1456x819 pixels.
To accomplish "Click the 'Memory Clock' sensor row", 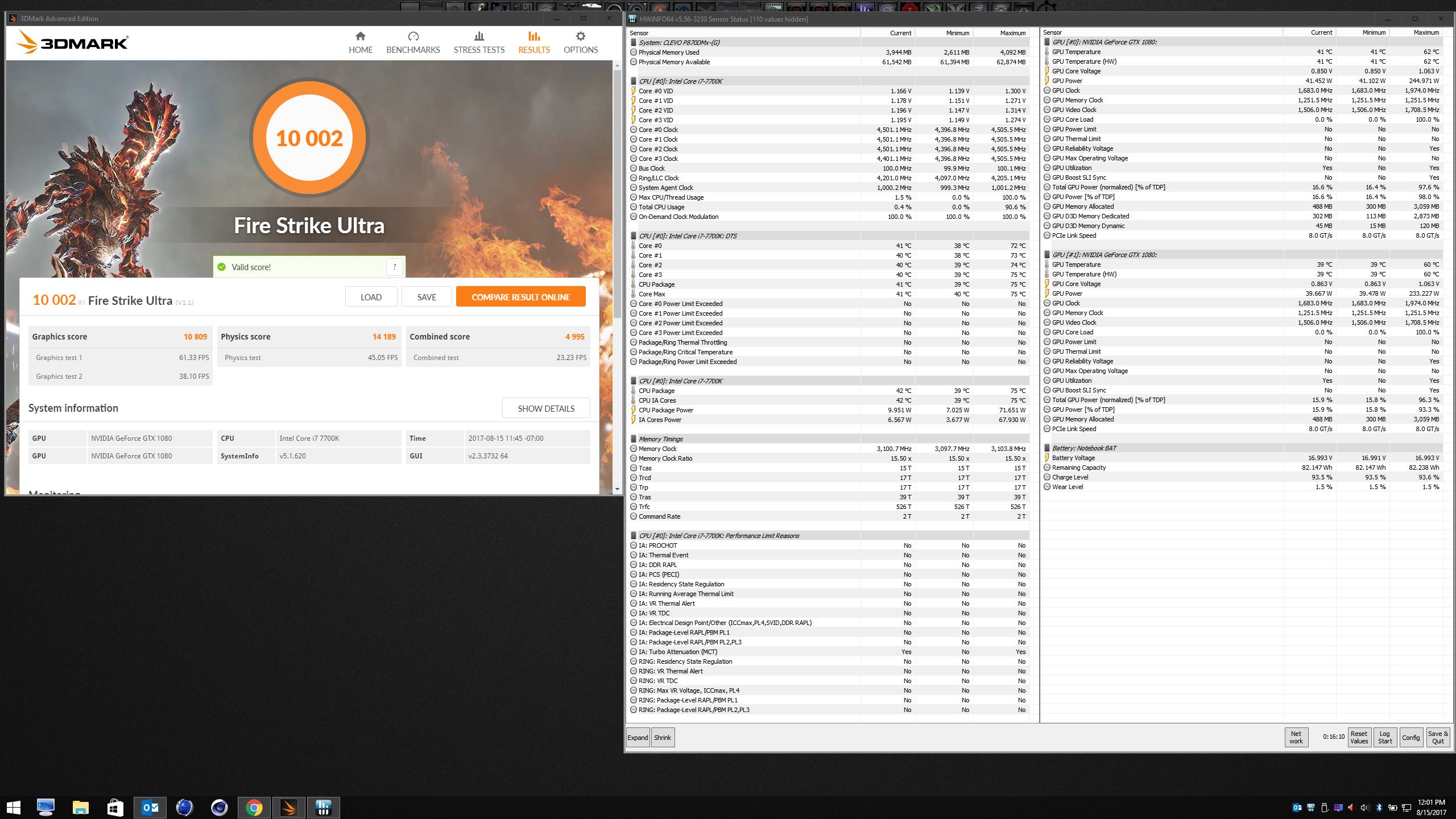I will [829, 448].
